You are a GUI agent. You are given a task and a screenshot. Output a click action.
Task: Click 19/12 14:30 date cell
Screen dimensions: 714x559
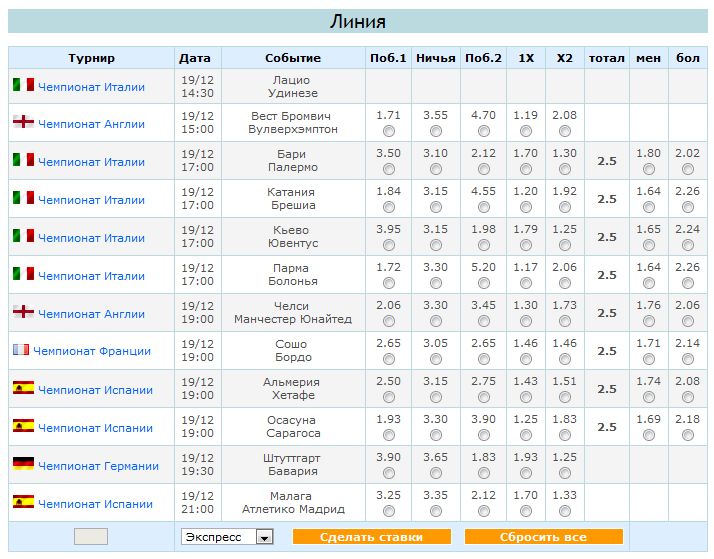pyautogui.click(x=197, y=86)
